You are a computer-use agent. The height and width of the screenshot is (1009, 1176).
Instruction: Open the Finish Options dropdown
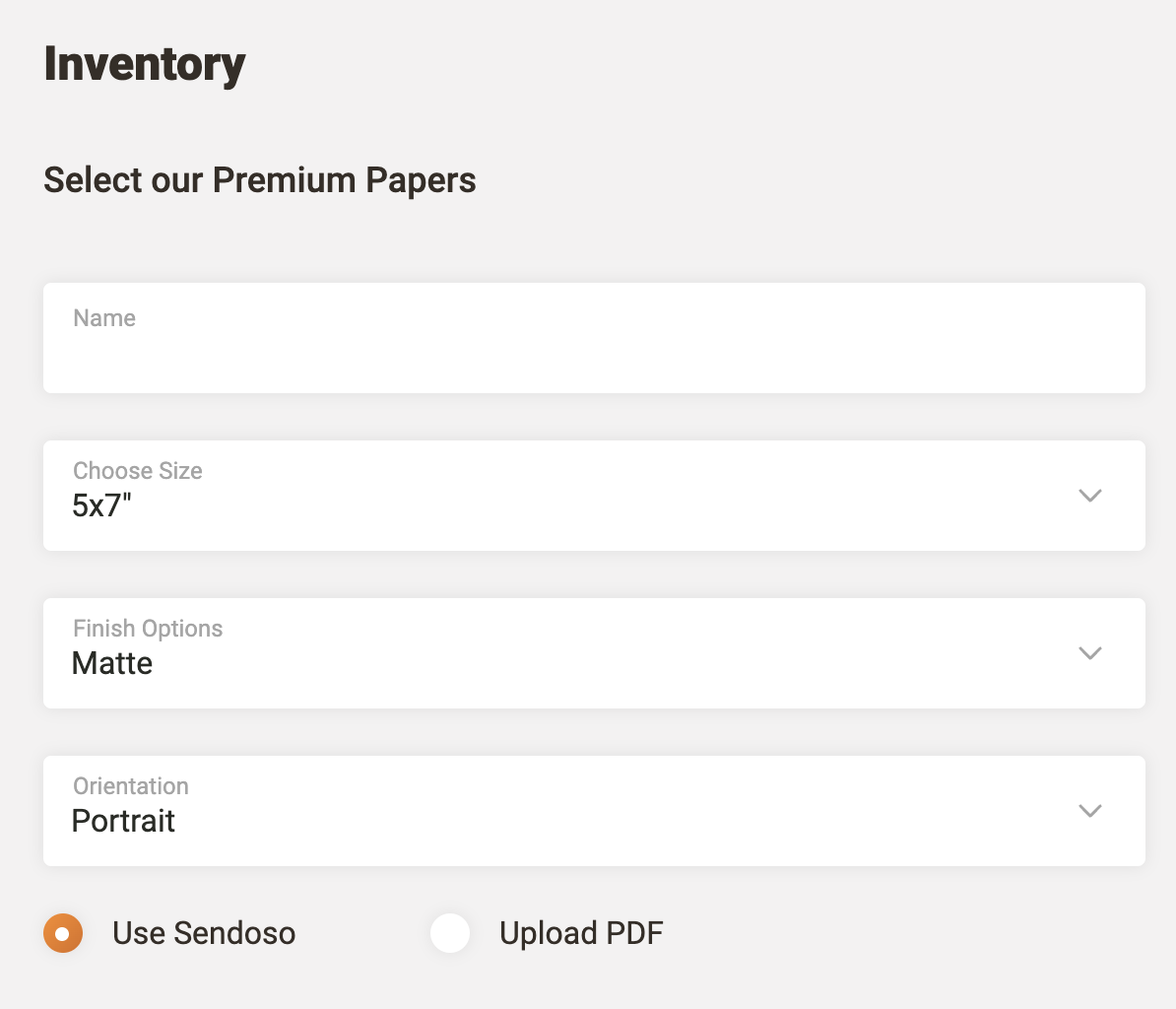coord(594,653)
